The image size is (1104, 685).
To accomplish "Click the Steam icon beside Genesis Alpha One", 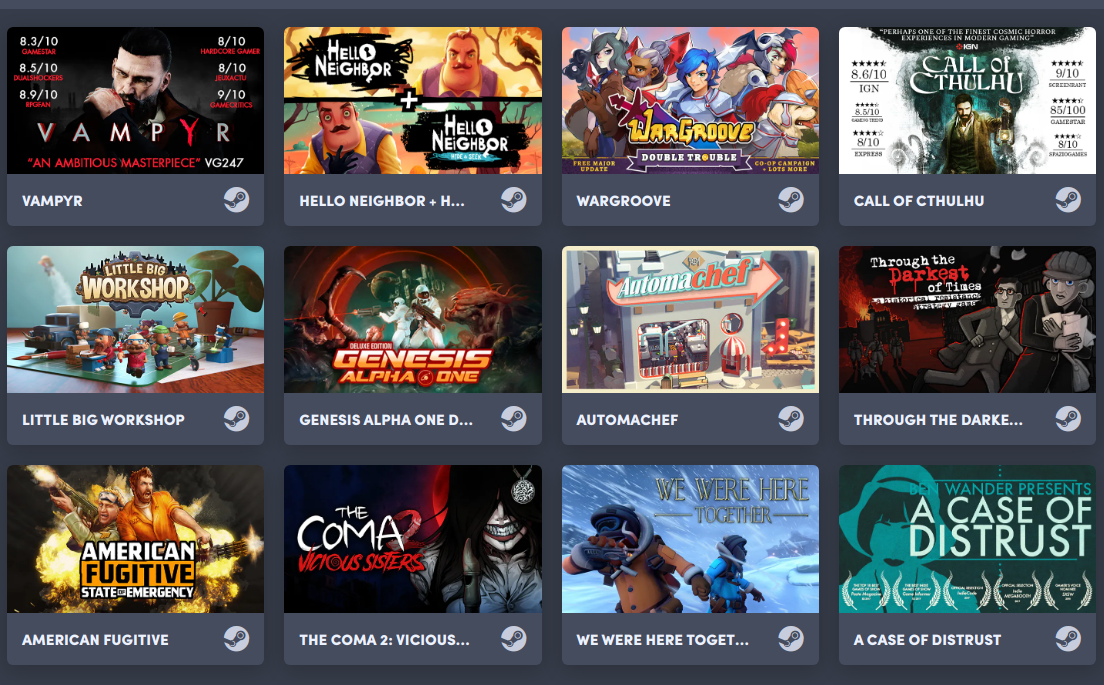I will [x=514, y=420].
